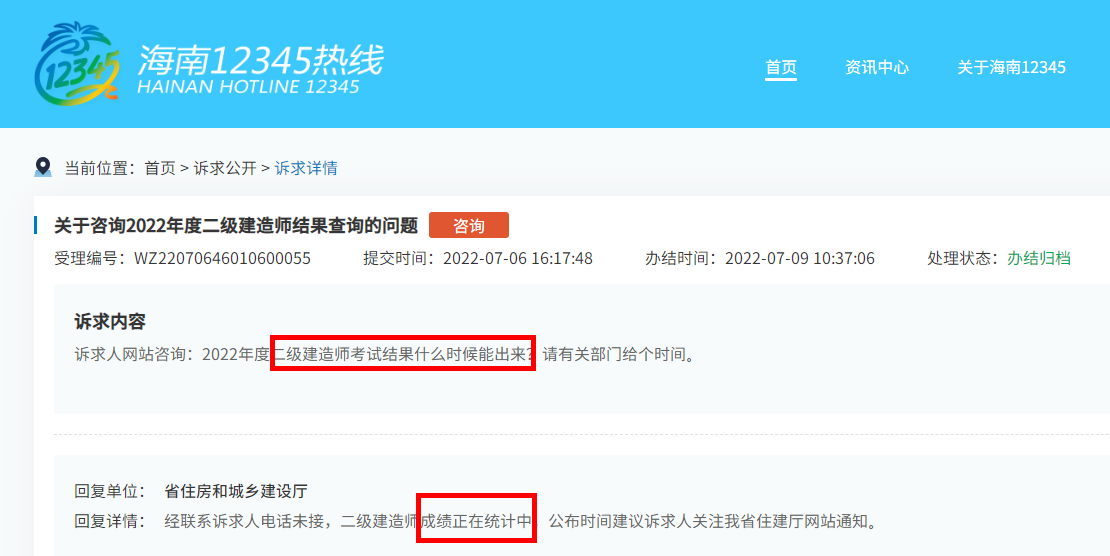
Task: Click the red-boxed 成绩正在统计中 reply text
Action: [478, 520]
